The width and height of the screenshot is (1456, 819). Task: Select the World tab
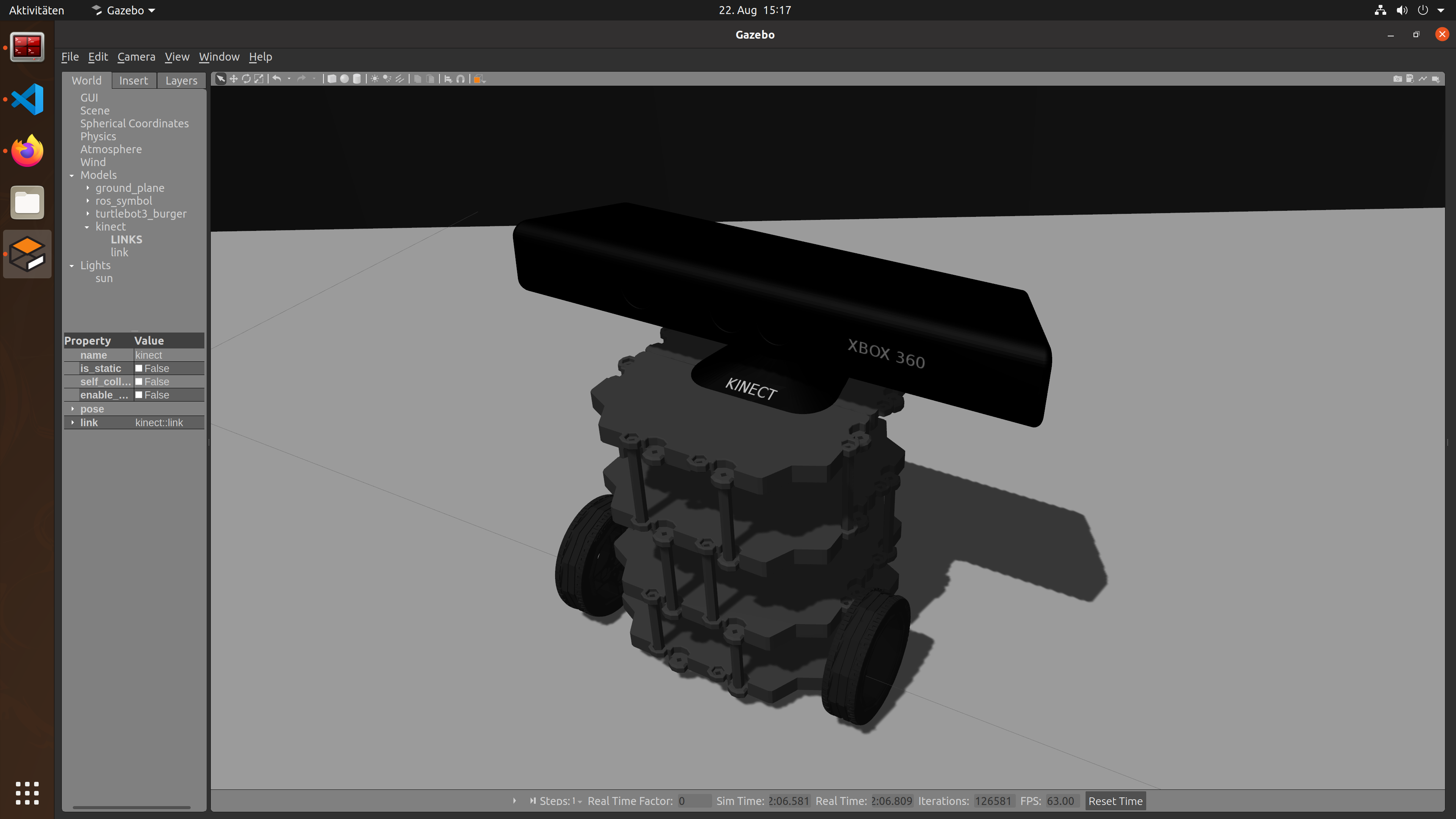click(86, 80)
